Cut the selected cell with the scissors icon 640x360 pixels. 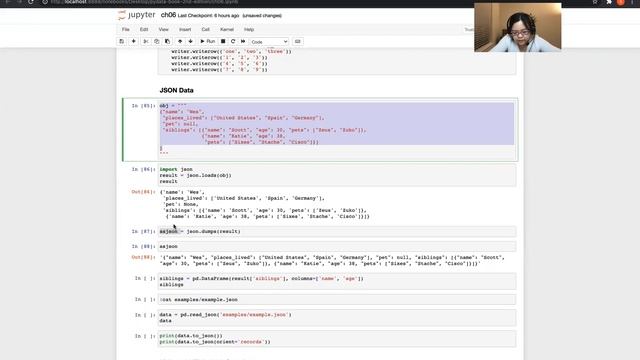pos(146,42)
